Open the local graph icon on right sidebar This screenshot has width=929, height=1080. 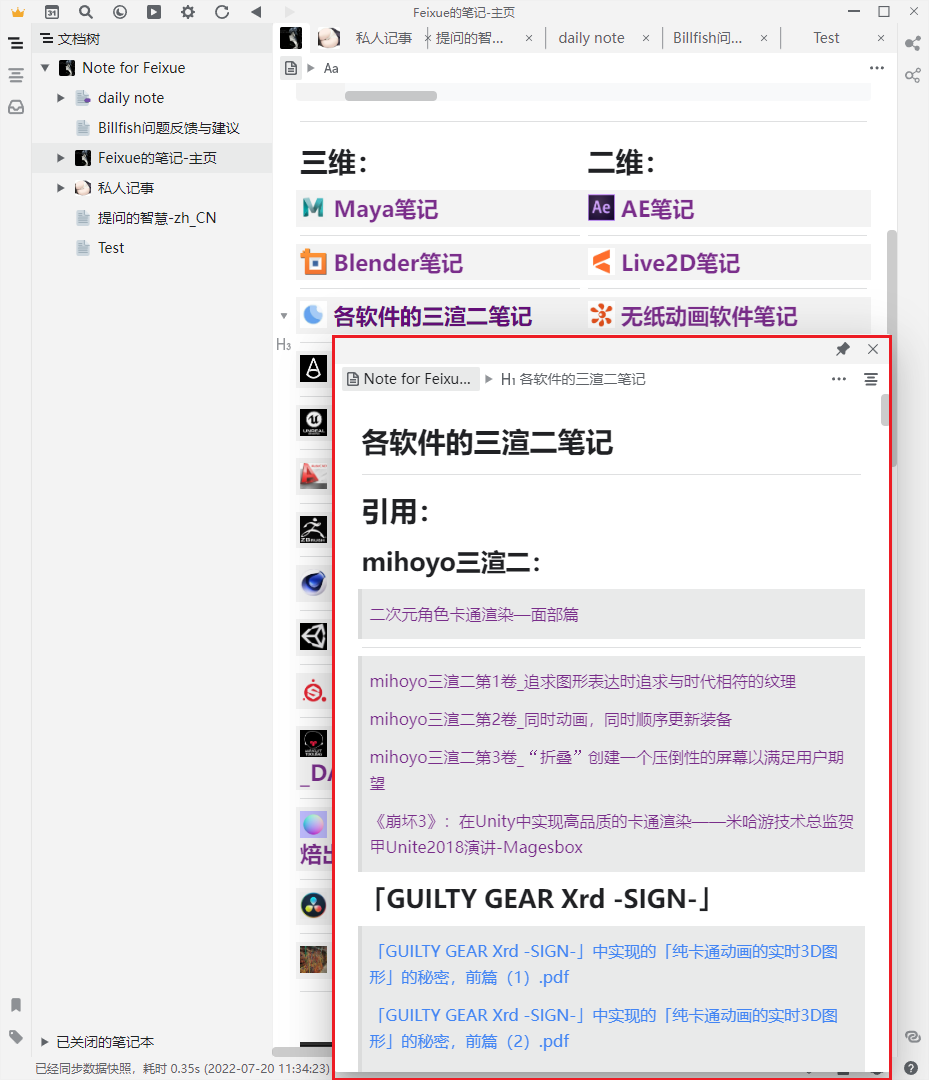coord(912,76)
